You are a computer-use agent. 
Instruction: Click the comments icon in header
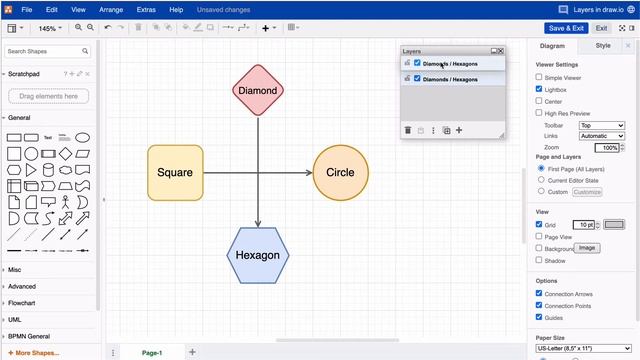(x=563, y=9)
